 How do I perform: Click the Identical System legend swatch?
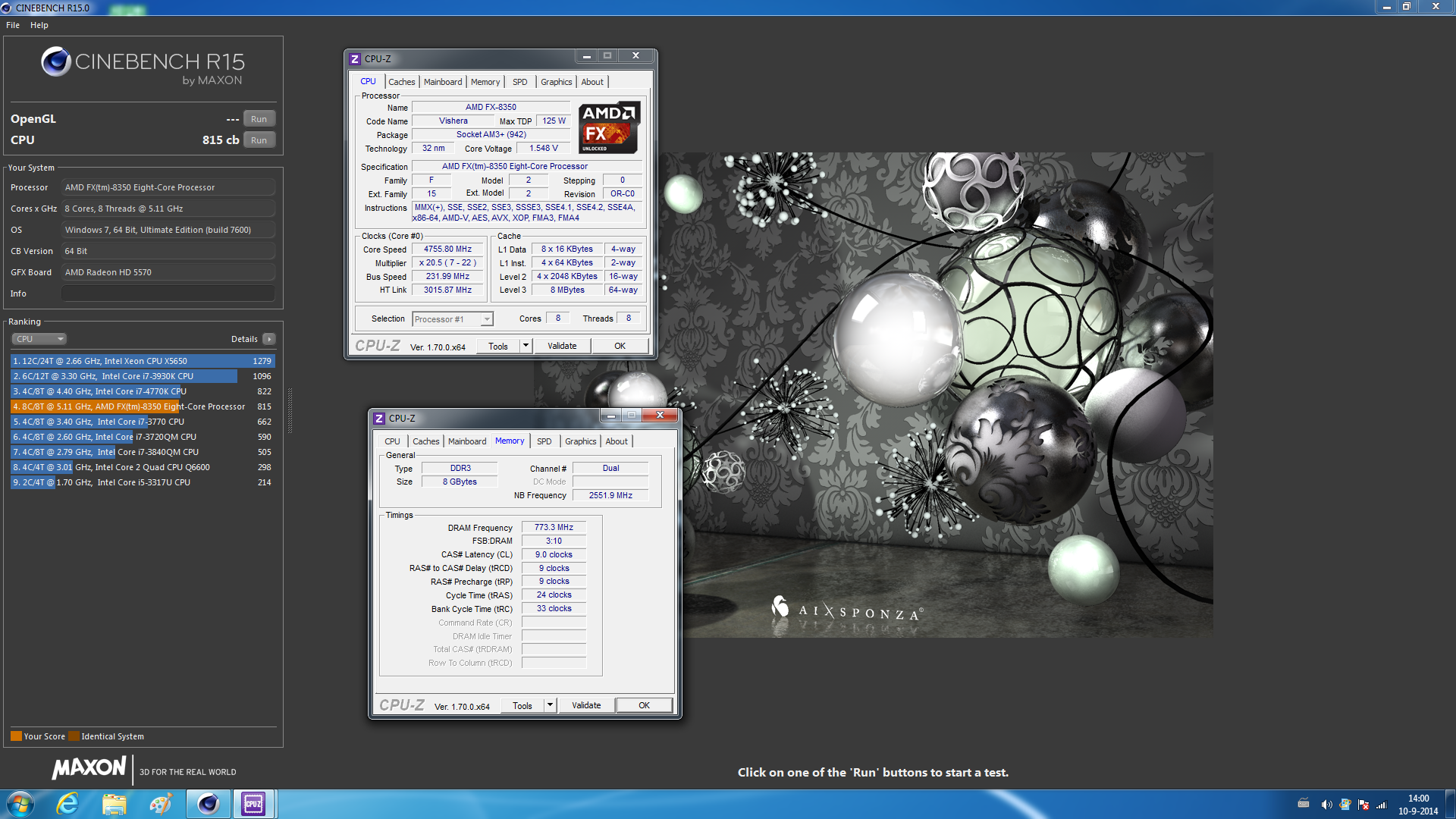click(x=74, y=736)
